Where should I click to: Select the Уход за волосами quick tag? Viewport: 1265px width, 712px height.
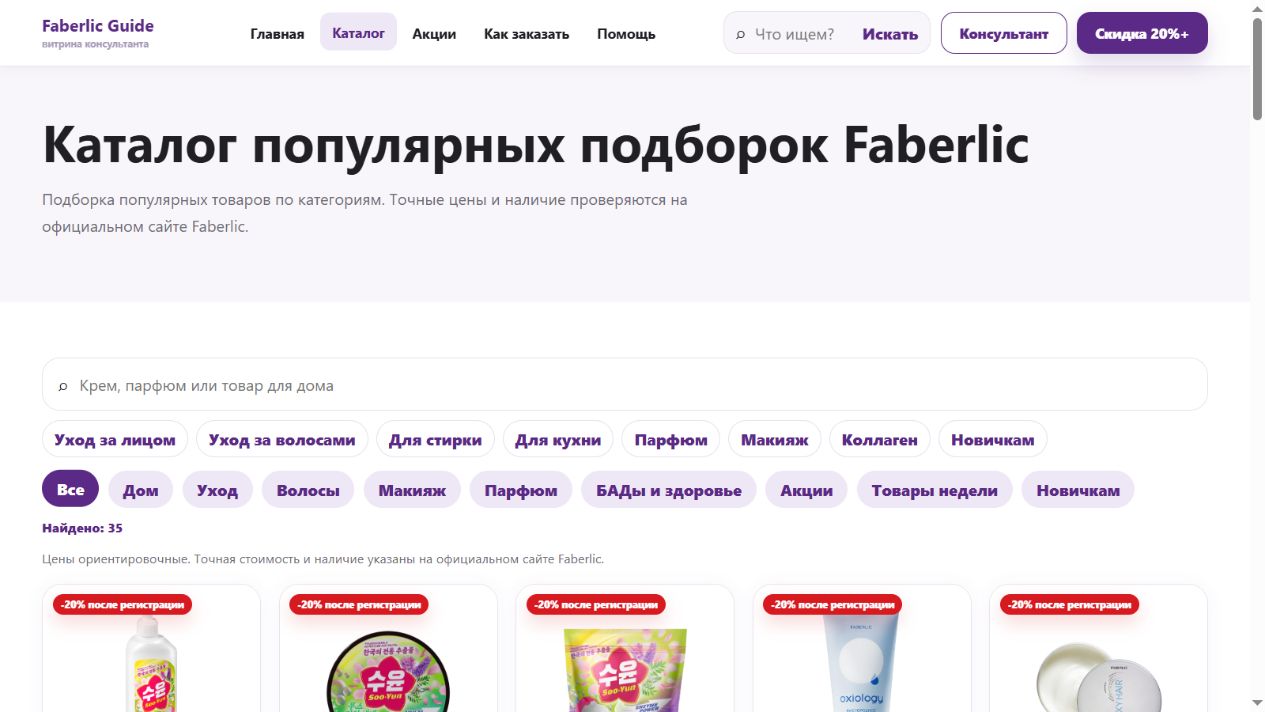(x=282, y=439)
